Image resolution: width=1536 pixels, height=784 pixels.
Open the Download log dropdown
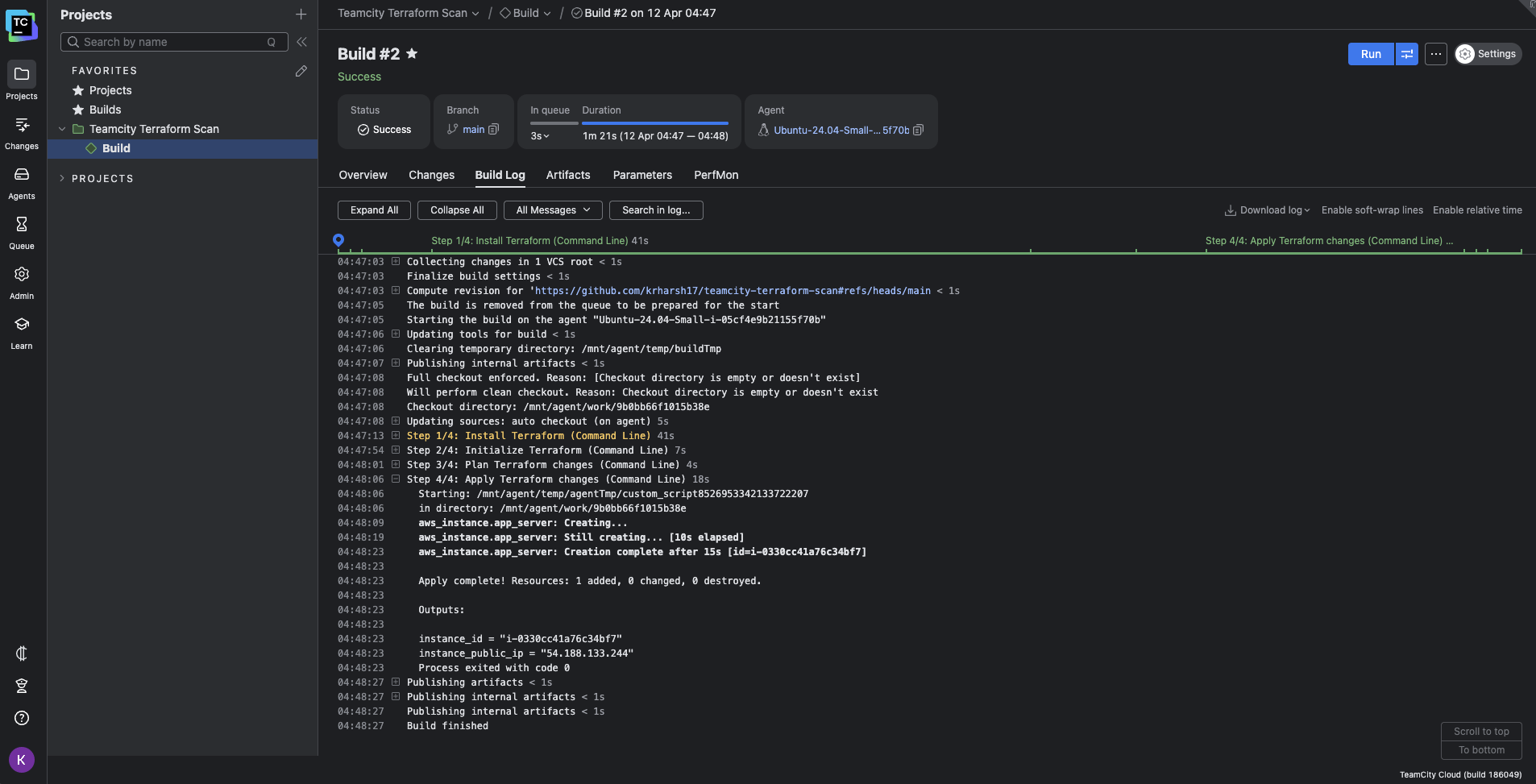point(1307,210)
